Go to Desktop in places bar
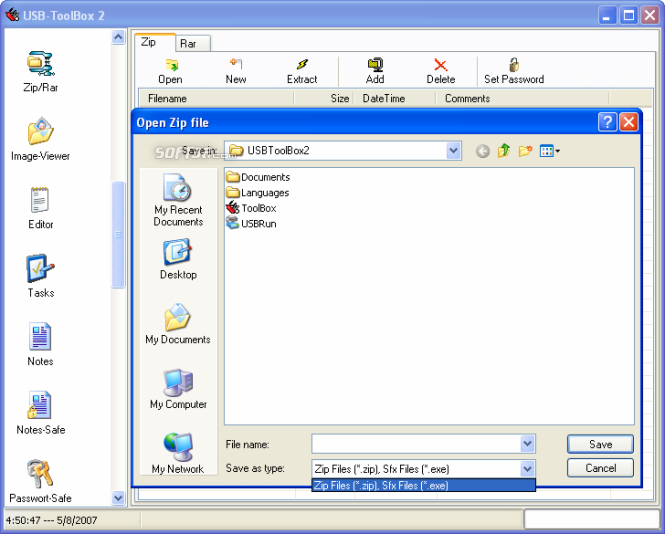Screen dimensions: 665x534 click(x=178, y=259)
